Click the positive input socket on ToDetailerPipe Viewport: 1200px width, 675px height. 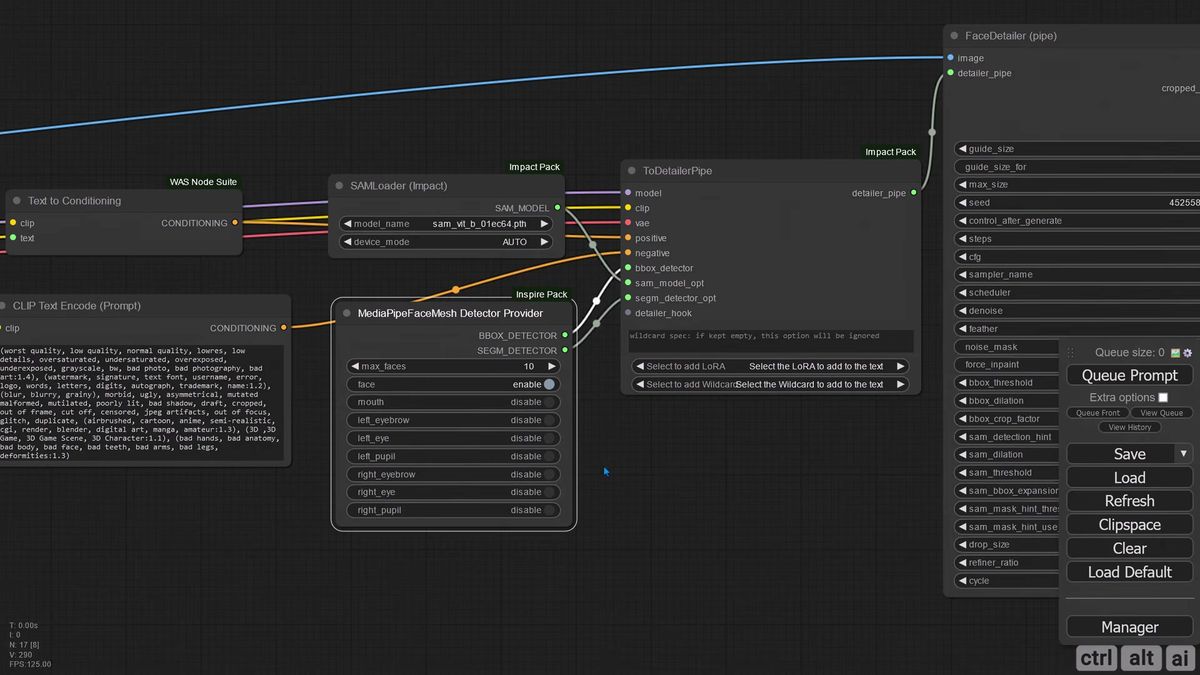click(x=628, y=238)
